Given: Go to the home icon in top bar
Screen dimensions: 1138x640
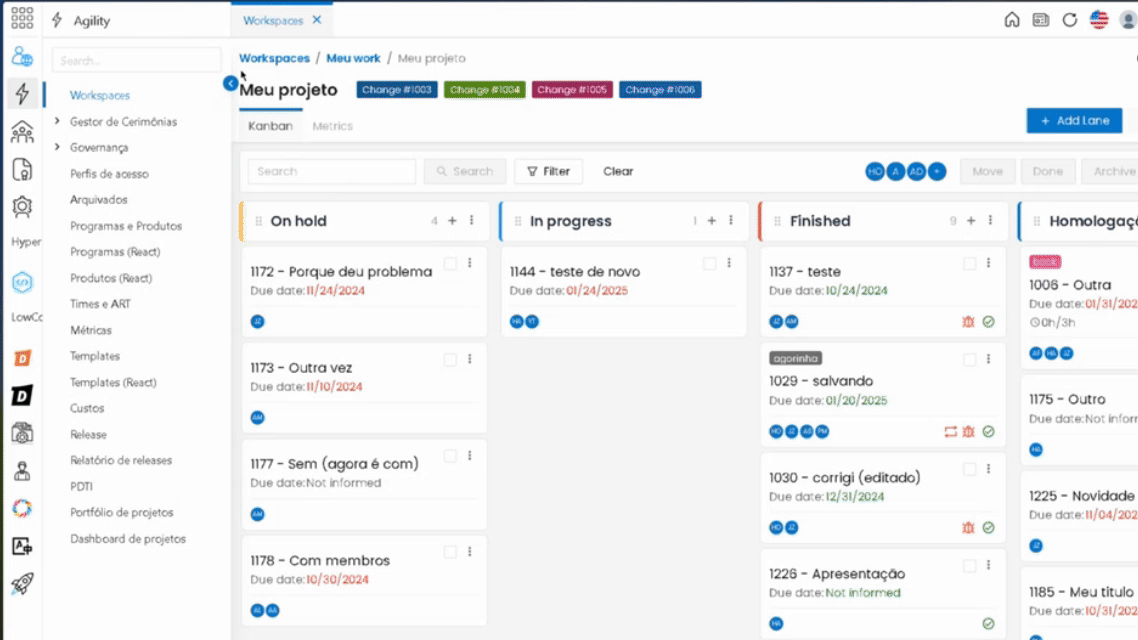Looking at the screenshot, I should point(1012,20).
